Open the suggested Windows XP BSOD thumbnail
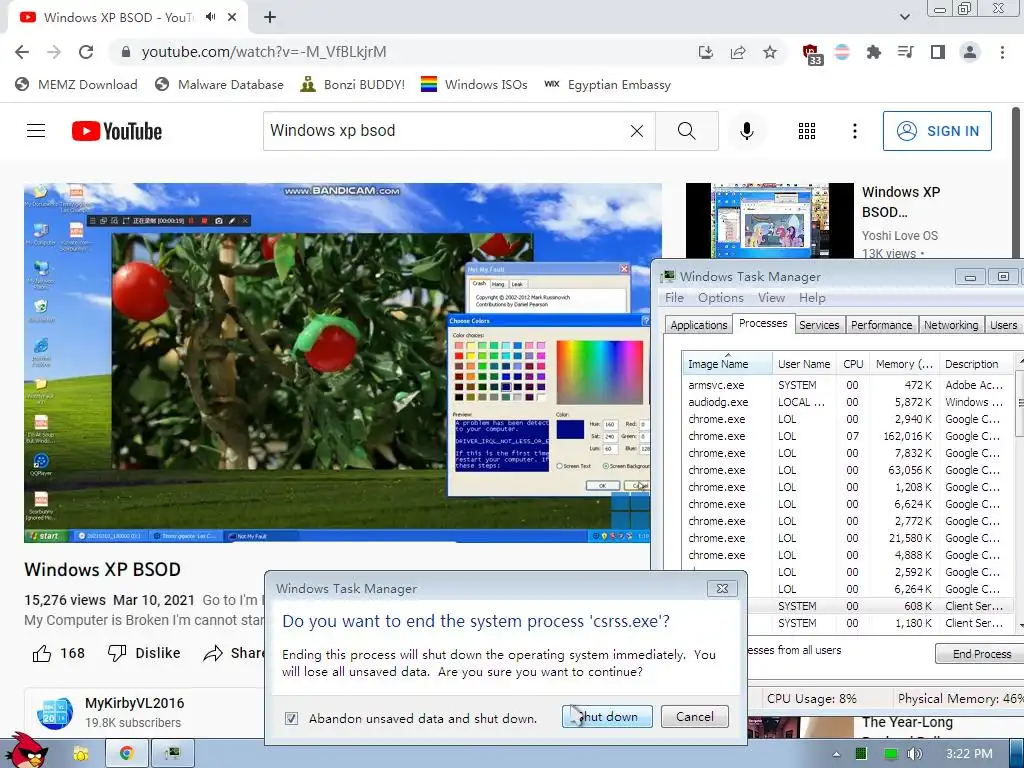The image size is (1024, 768). point(769,221)
